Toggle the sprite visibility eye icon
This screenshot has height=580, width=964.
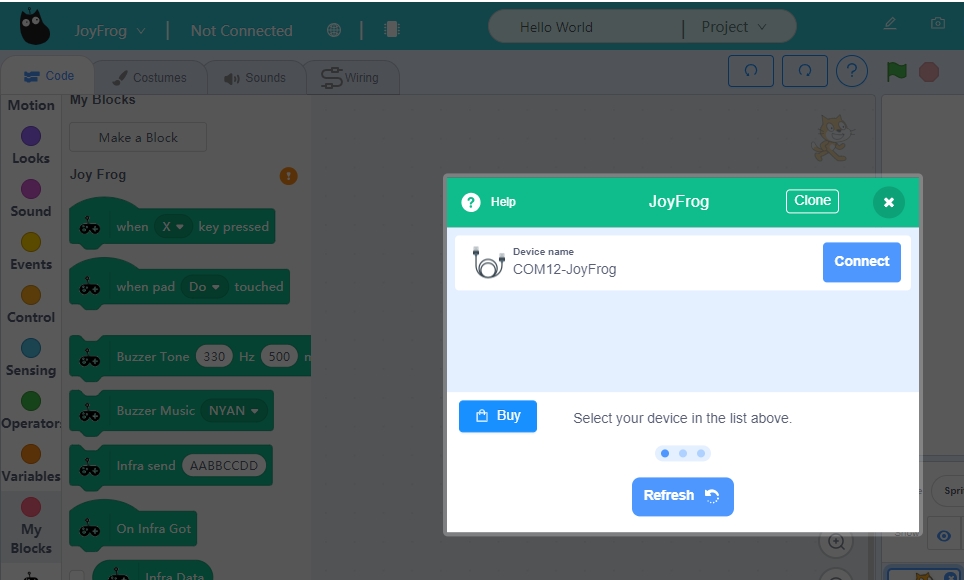[x=943, y=536]
